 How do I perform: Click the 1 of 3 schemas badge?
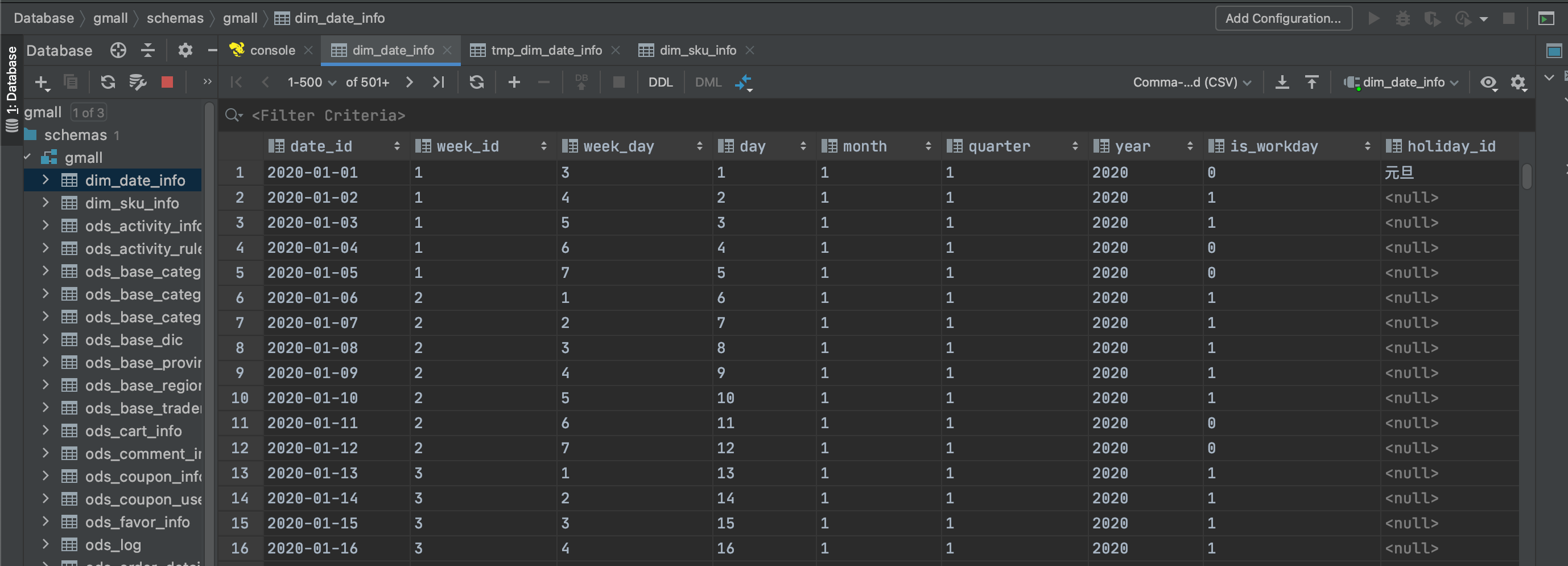coord(88,112)
